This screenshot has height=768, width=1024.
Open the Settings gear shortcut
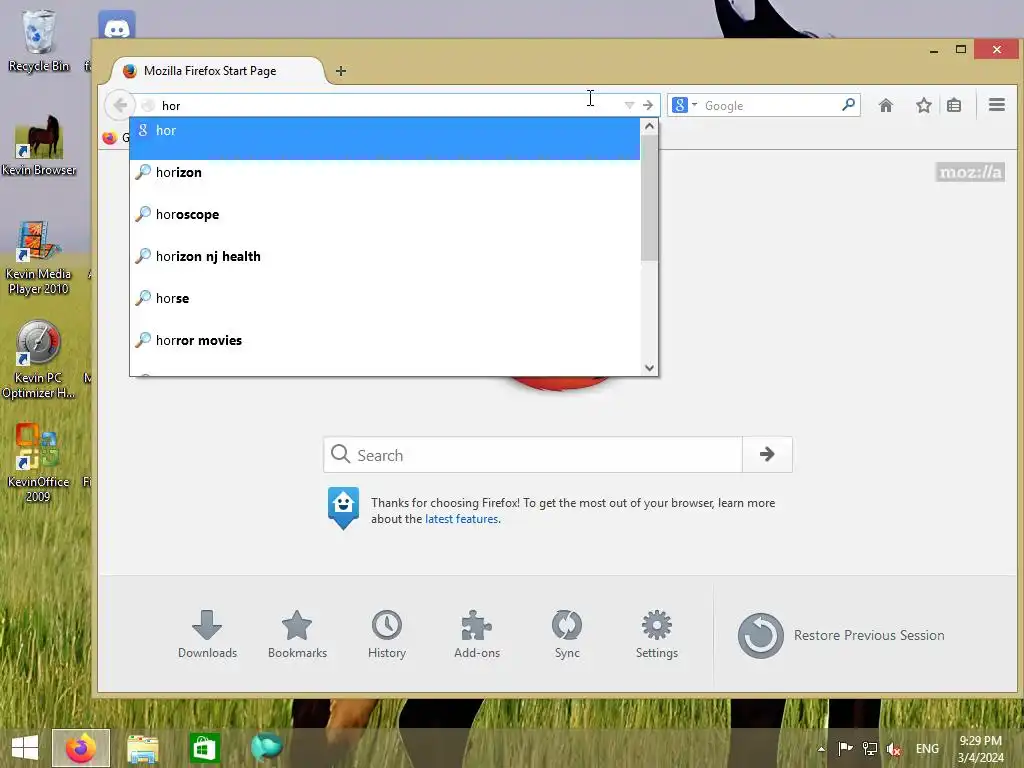[x=656, y=634]
